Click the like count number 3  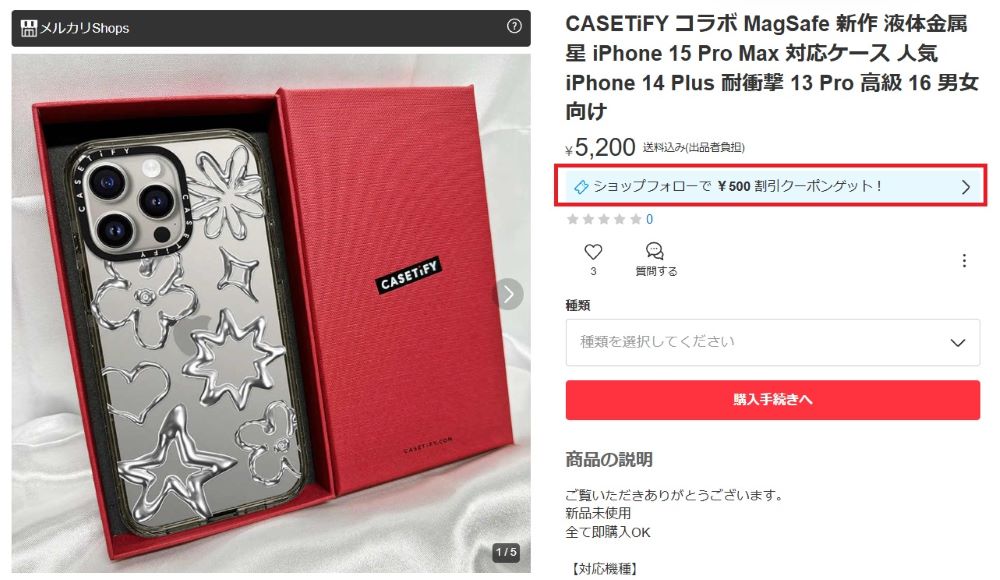pyautogui.click(x=593, y=271)
